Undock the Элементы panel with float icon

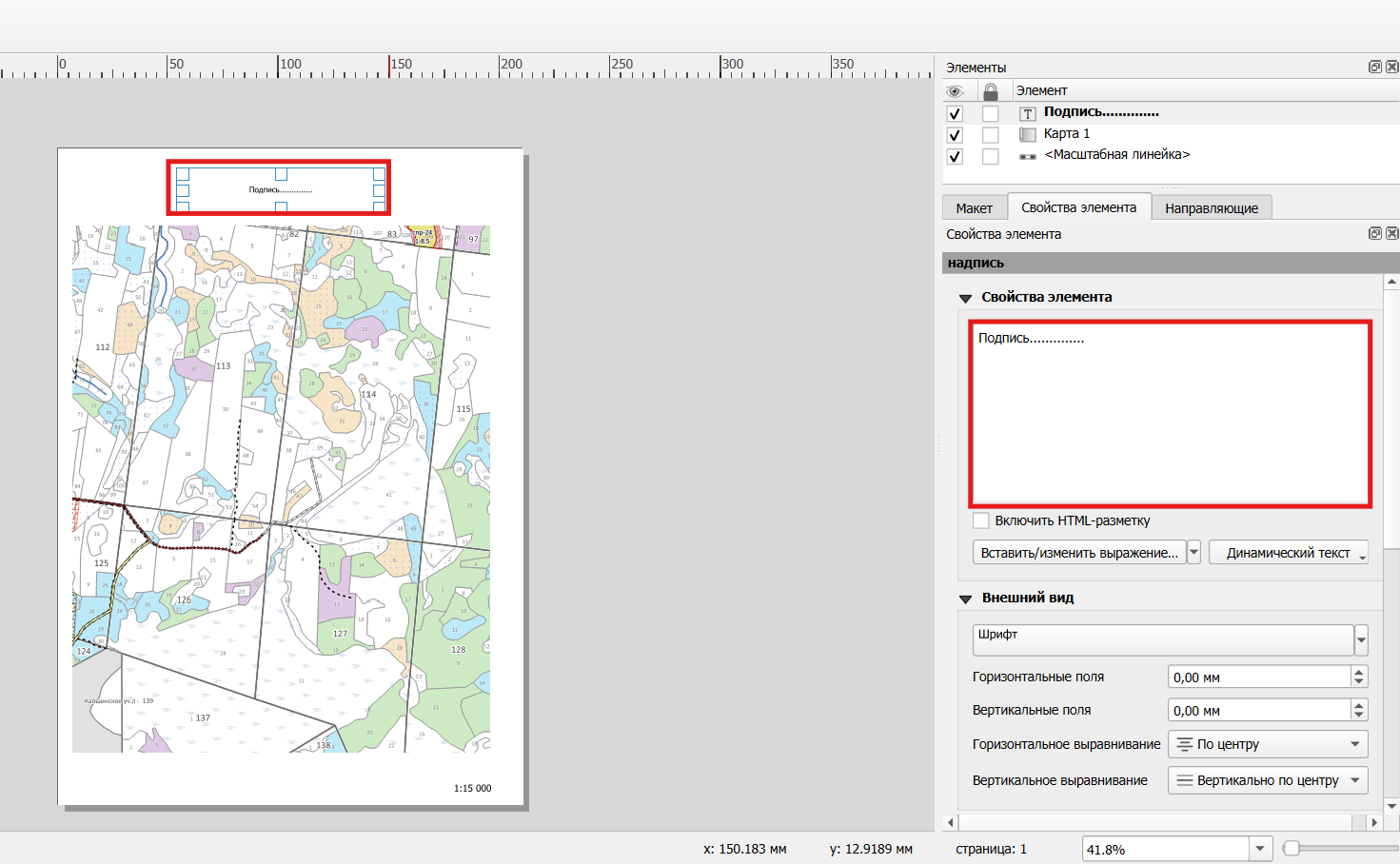tap(1374, 67)
